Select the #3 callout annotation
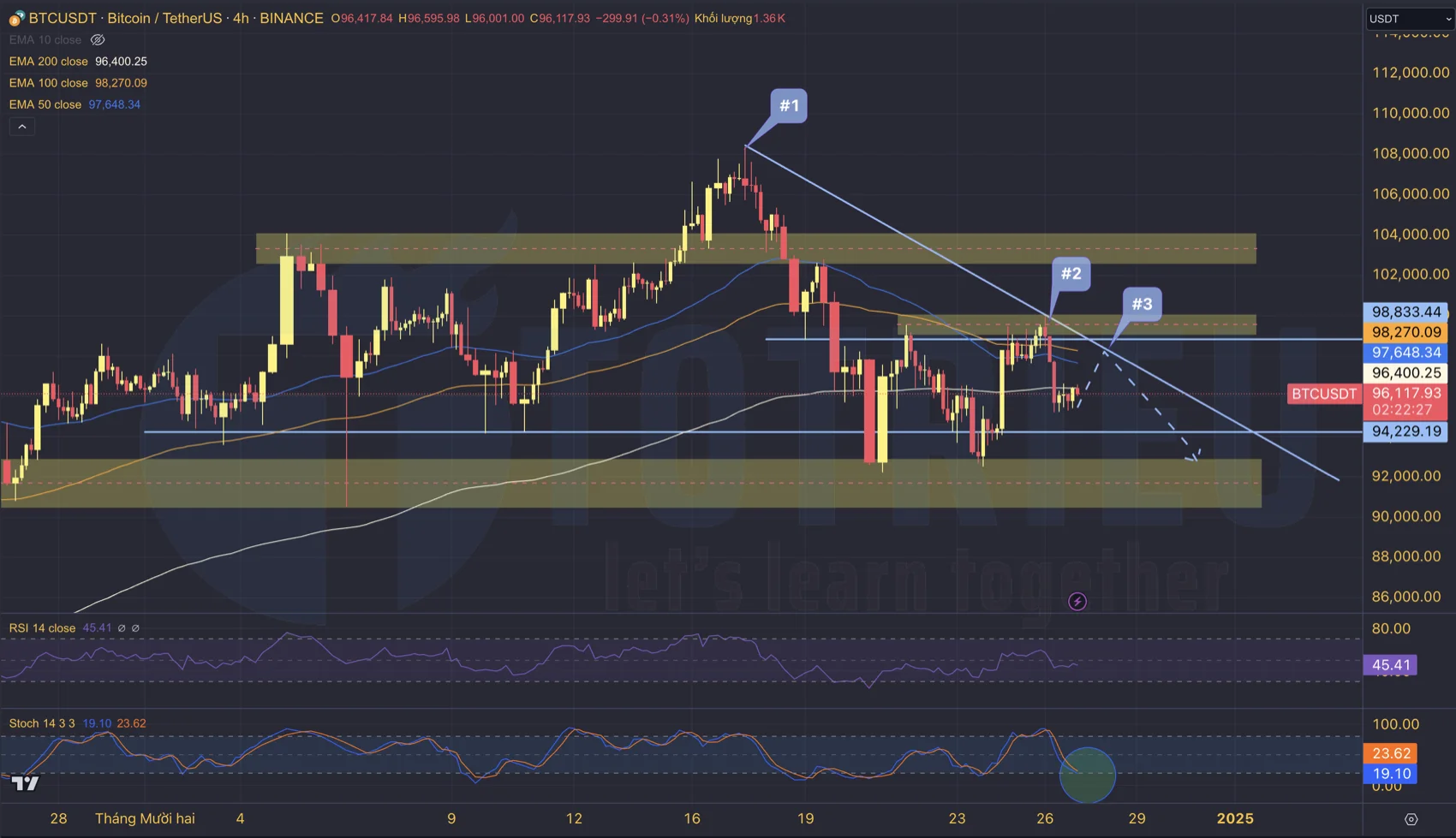1456x838 pixels. [x=1142, y=304]
